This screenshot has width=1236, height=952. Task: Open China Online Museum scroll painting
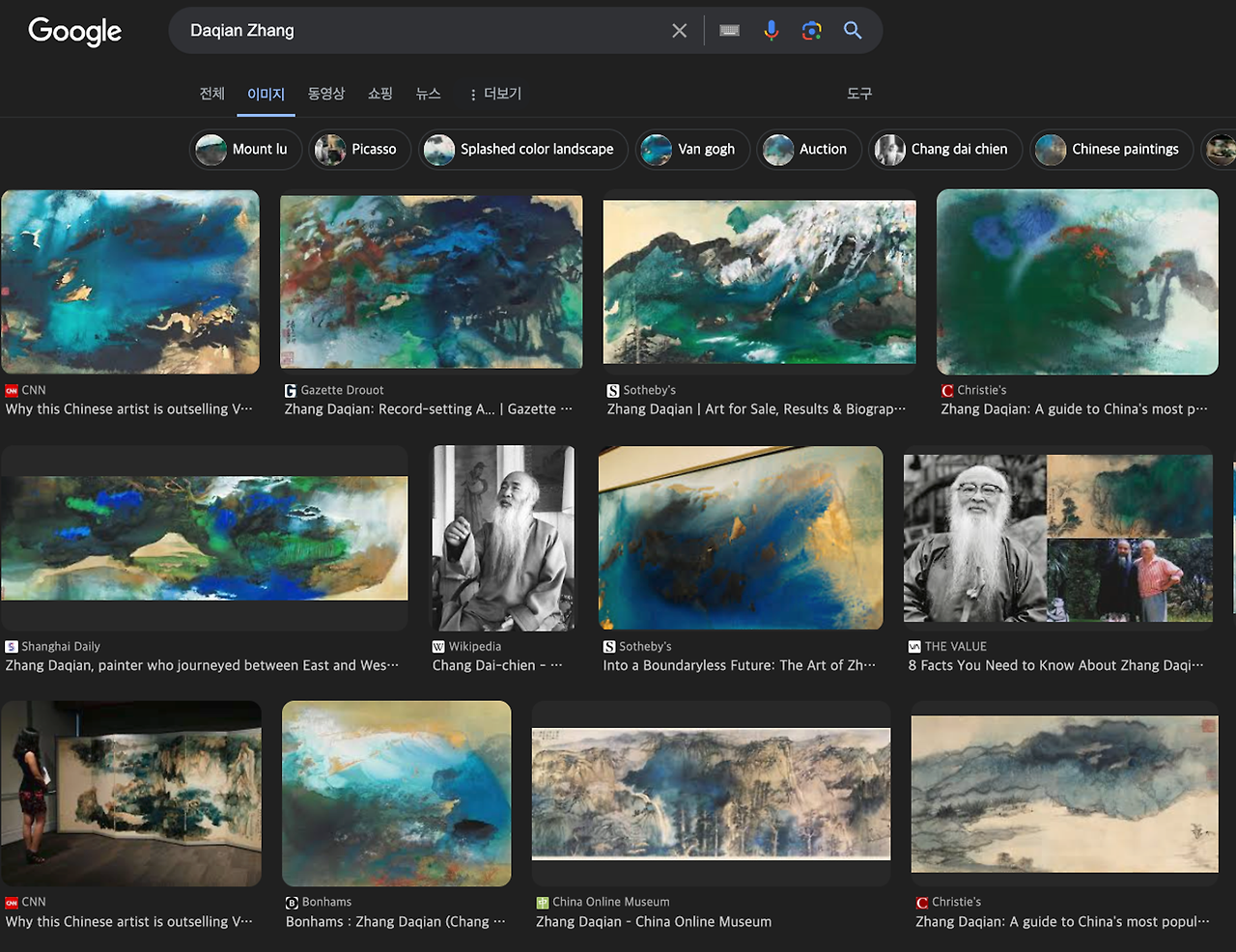pos(711,794)
